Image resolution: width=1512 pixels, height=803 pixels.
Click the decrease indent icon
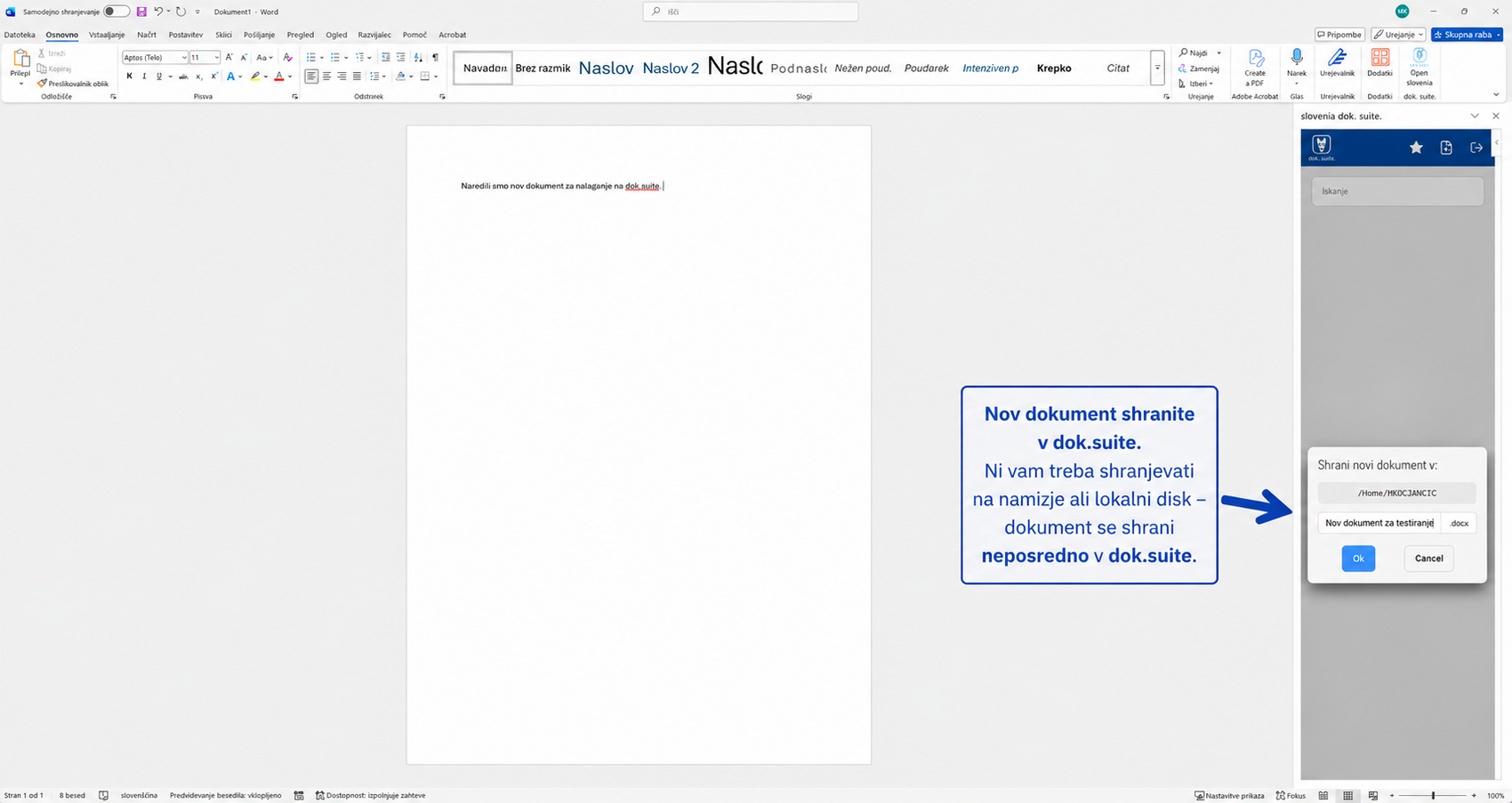[386, 57]
